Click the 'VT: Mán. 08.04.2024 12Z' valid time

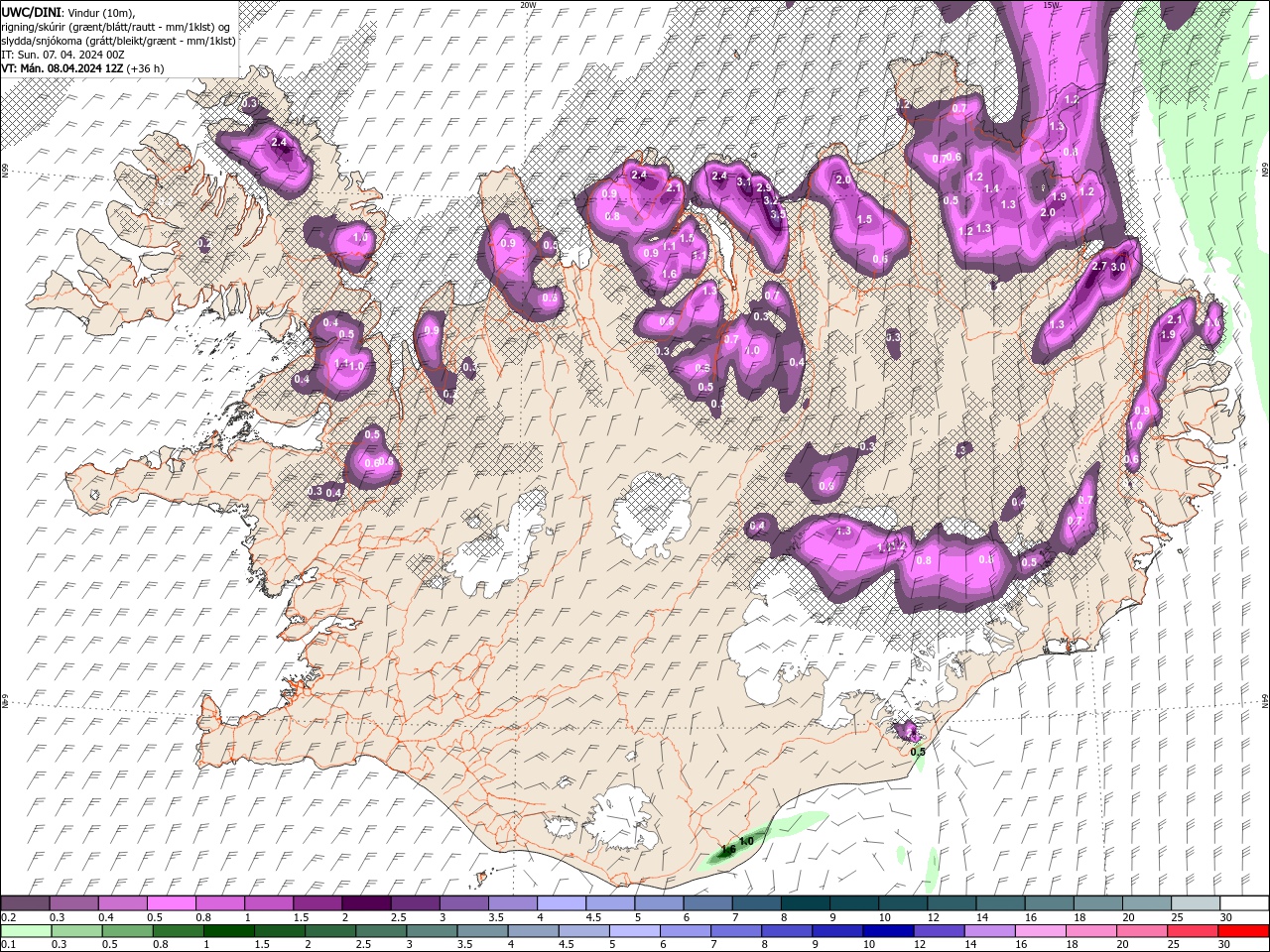[x=62, y=68]
